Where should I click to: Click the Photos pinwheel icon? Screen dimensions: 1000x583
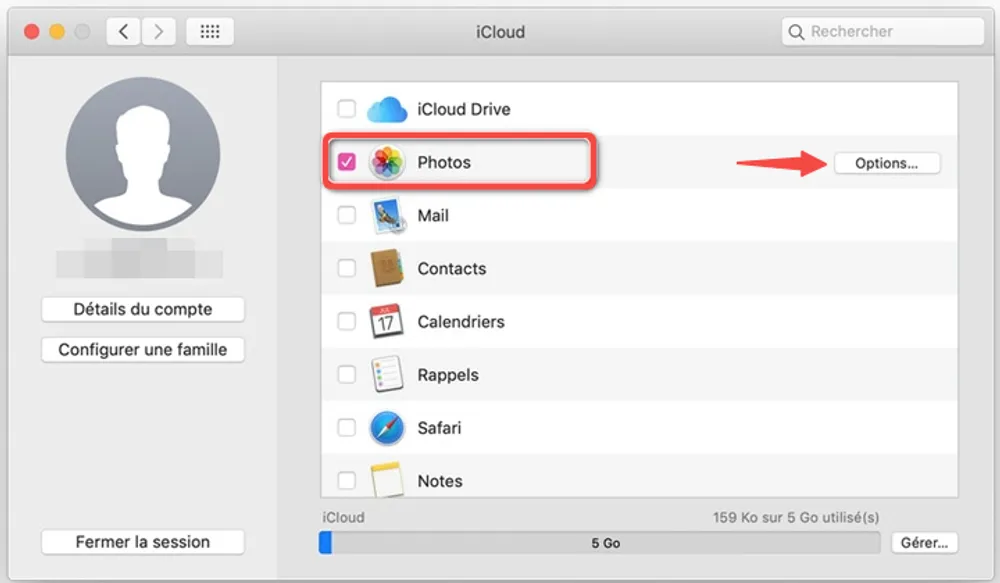[386, 162]
